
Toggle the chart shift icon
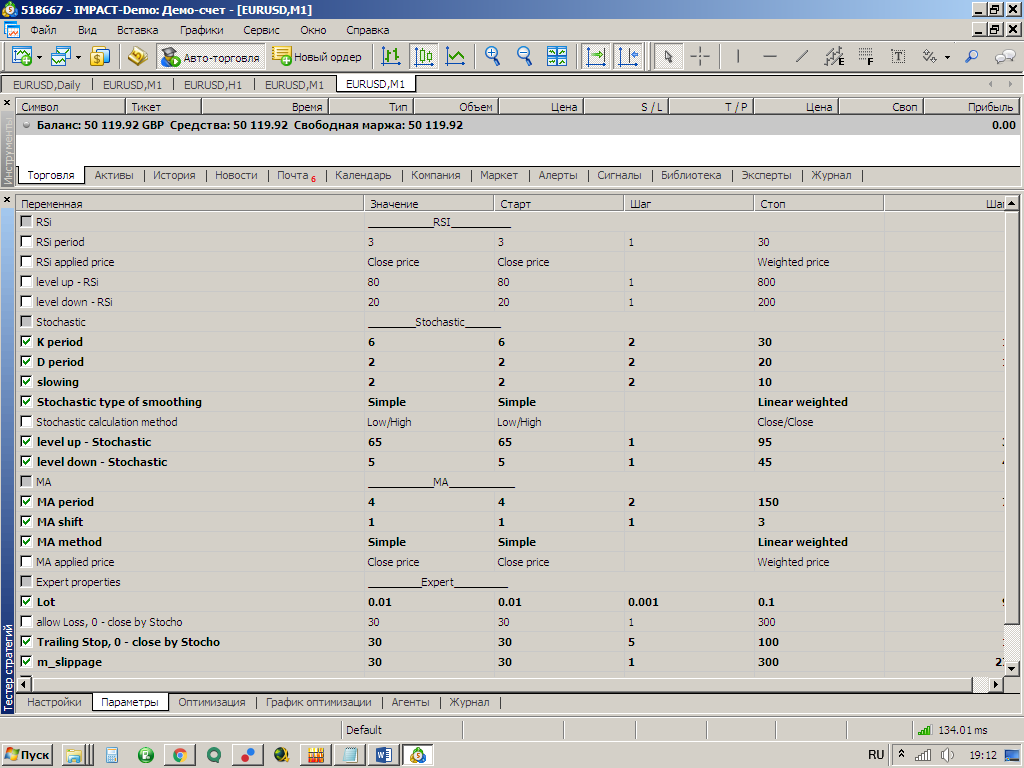[628, 57]
